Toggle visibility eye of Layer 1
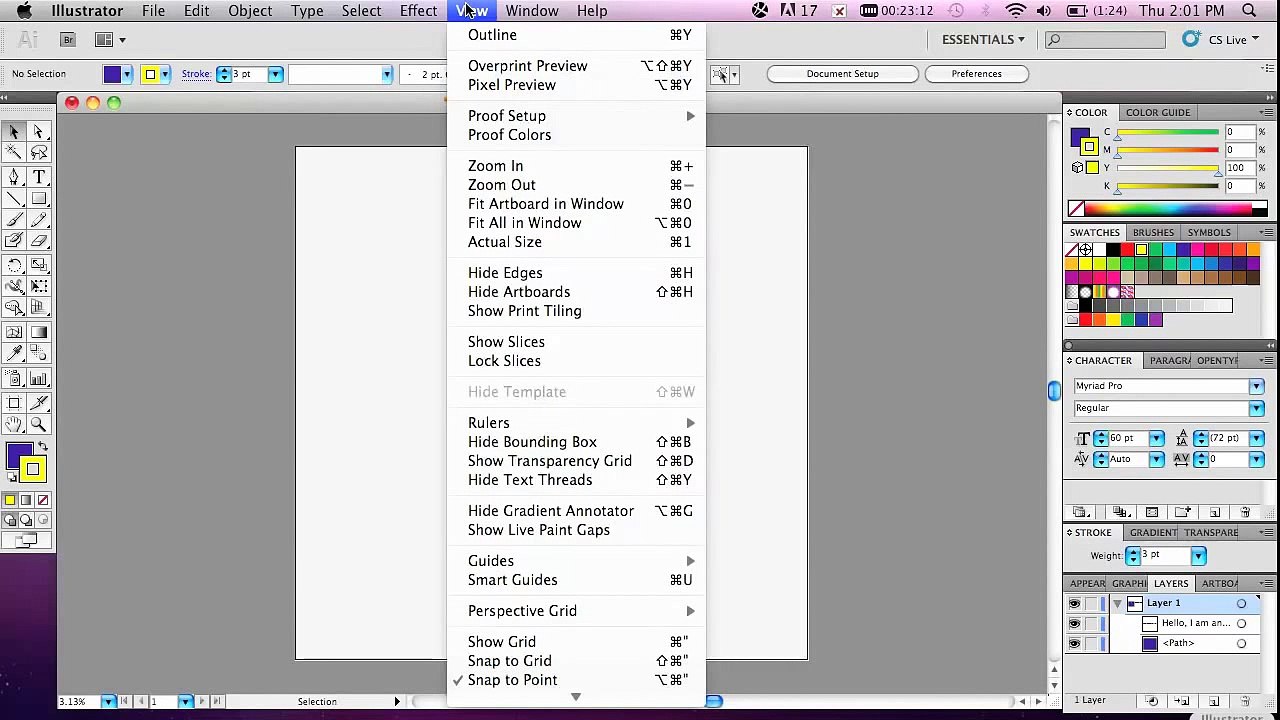The width and height of the screenshot is (1280, 720). [1074, 604]
